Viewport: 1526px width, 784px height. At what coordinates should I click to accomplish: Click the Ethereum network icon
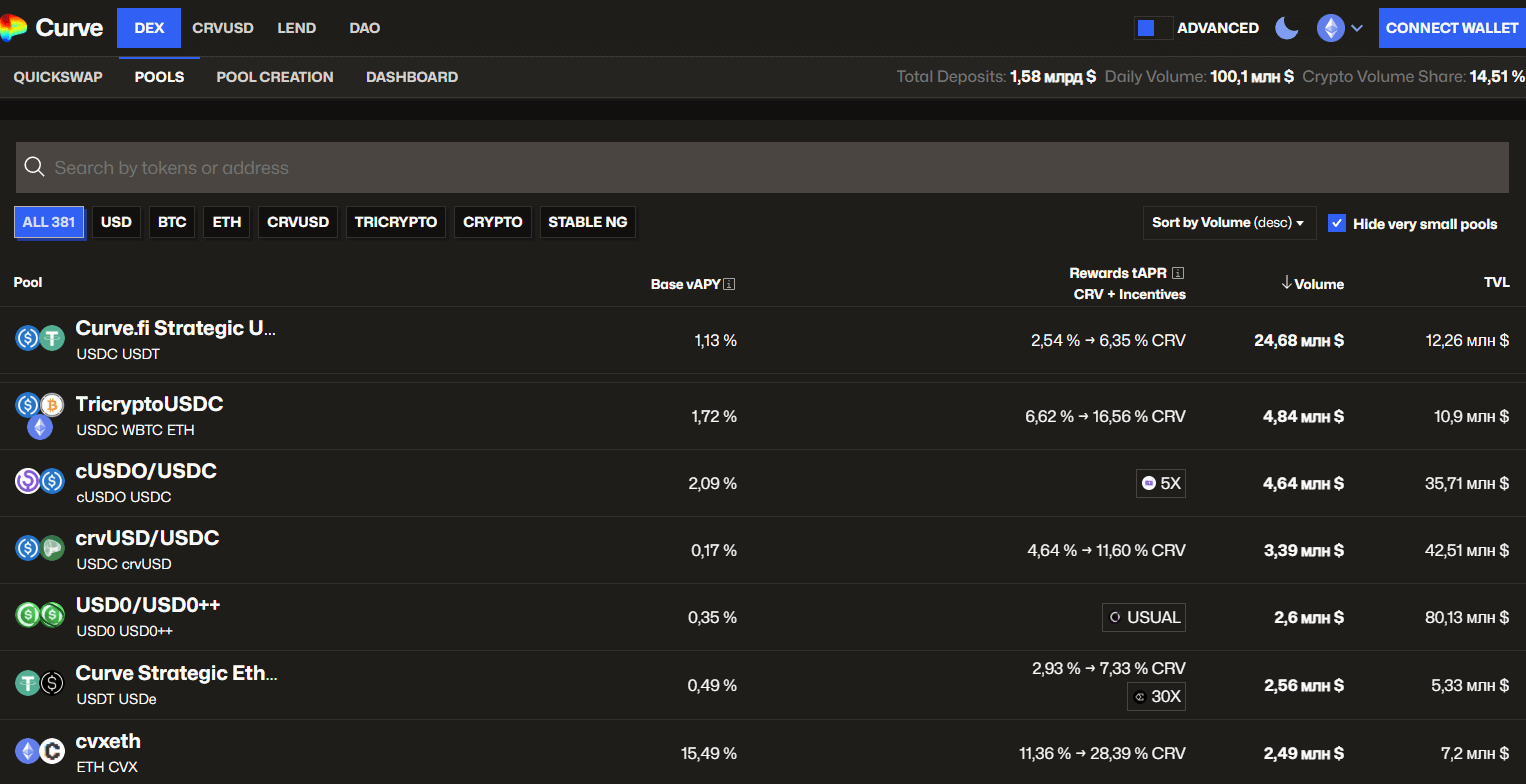1330,28
